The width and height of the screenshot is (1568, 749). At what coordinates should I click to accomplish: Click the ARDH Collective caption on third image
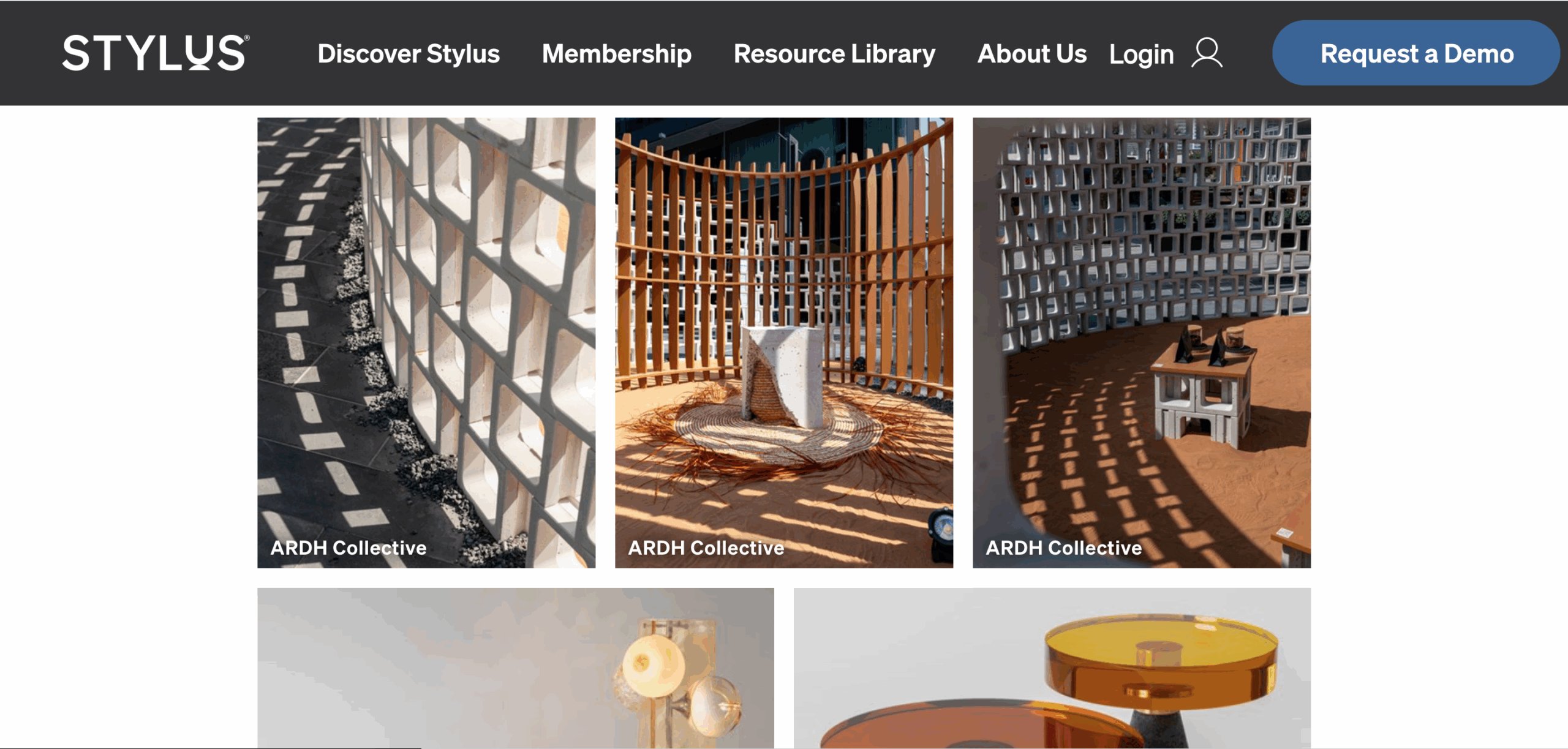[x=1064, y=548]
